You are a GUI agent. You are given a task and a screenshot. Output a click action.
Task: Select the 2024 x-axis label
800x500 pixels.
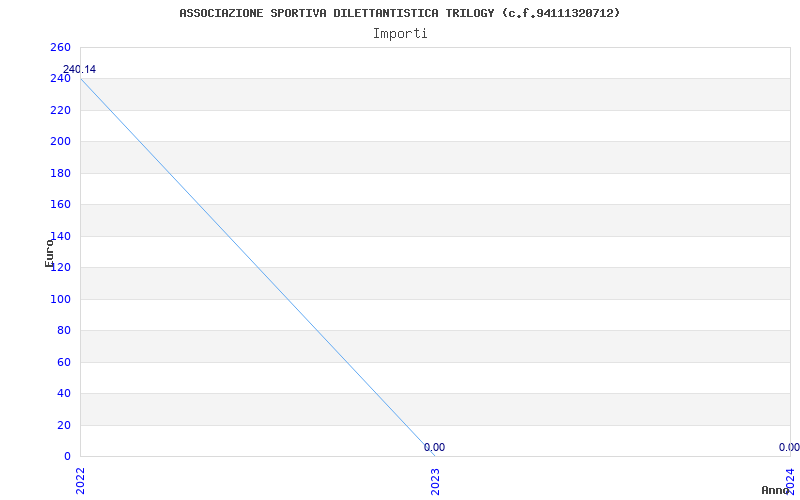pos(790,481)
